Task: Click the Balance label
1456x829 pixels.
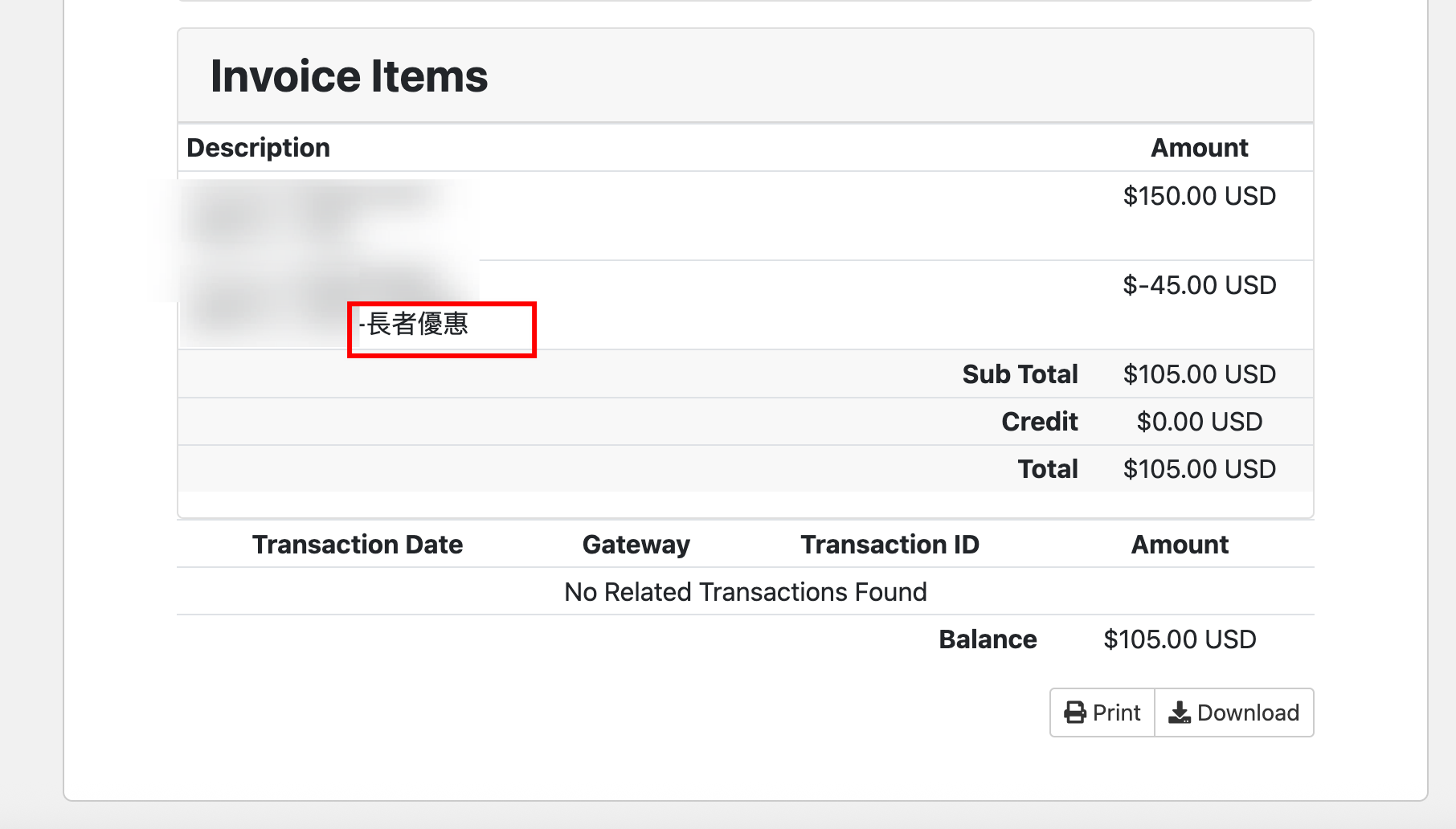Action: [988, 639]
